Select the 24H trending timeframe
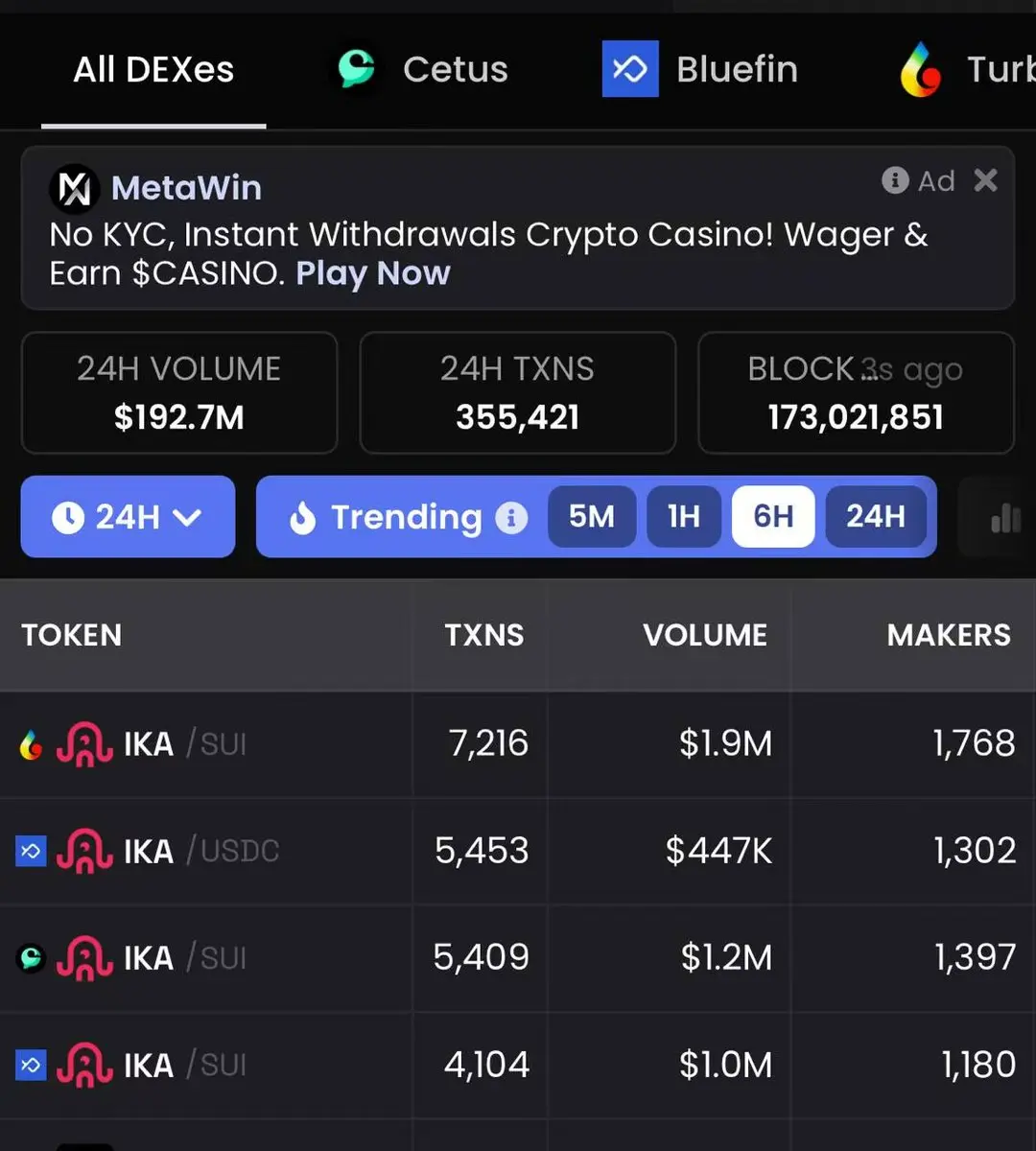1036x1151 pixels. tap(876, 517)
